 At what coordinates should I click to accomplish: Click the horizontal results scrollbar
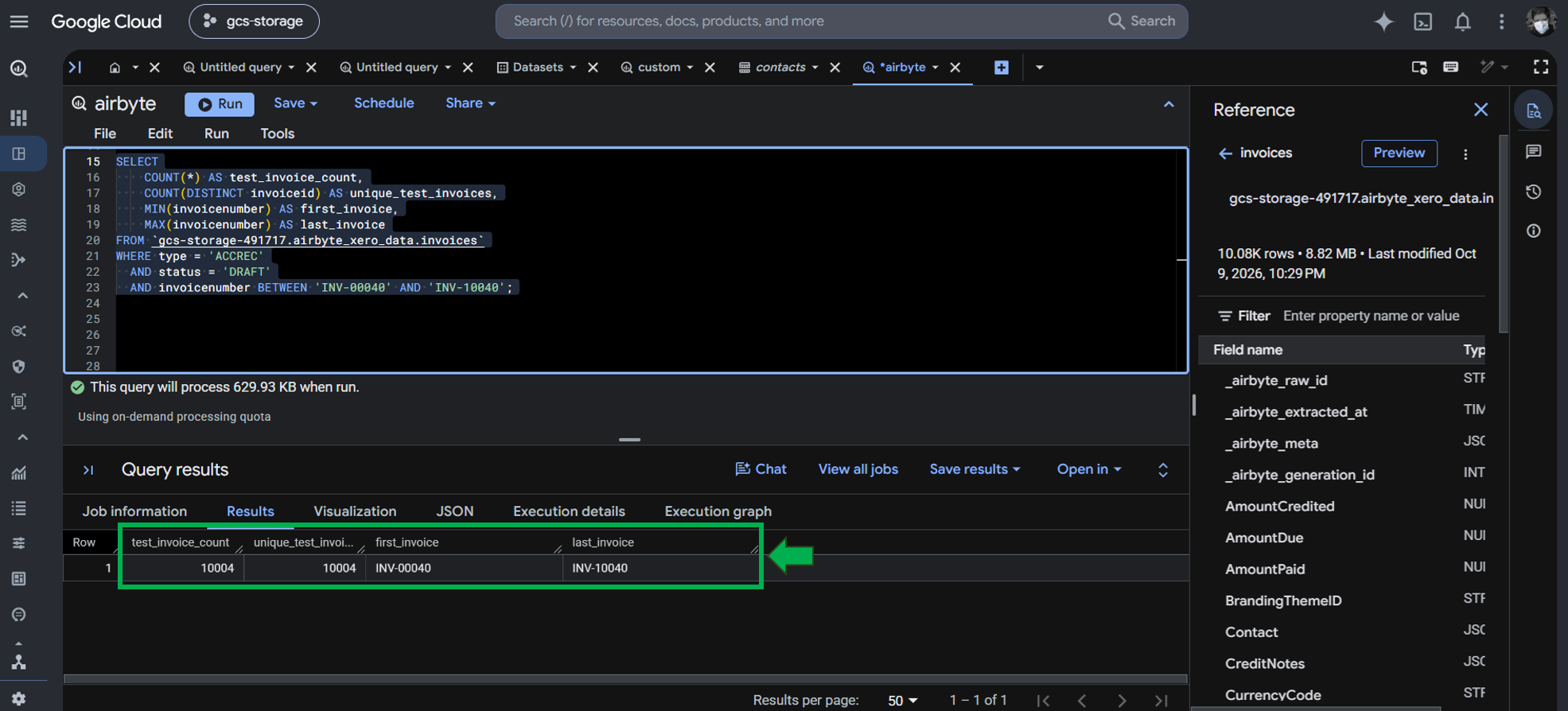[x=625, y=679]
